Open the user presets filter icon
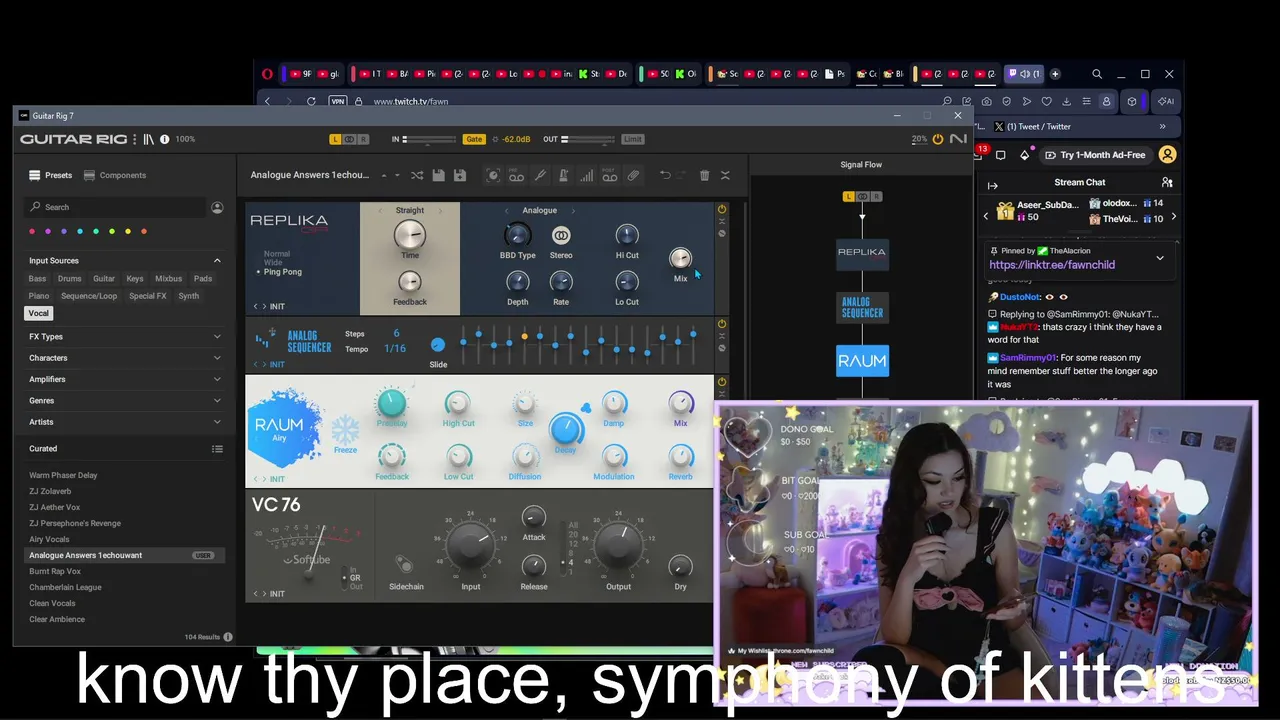Viewport: 1280px width, 720px height. [x=217, y=207]
